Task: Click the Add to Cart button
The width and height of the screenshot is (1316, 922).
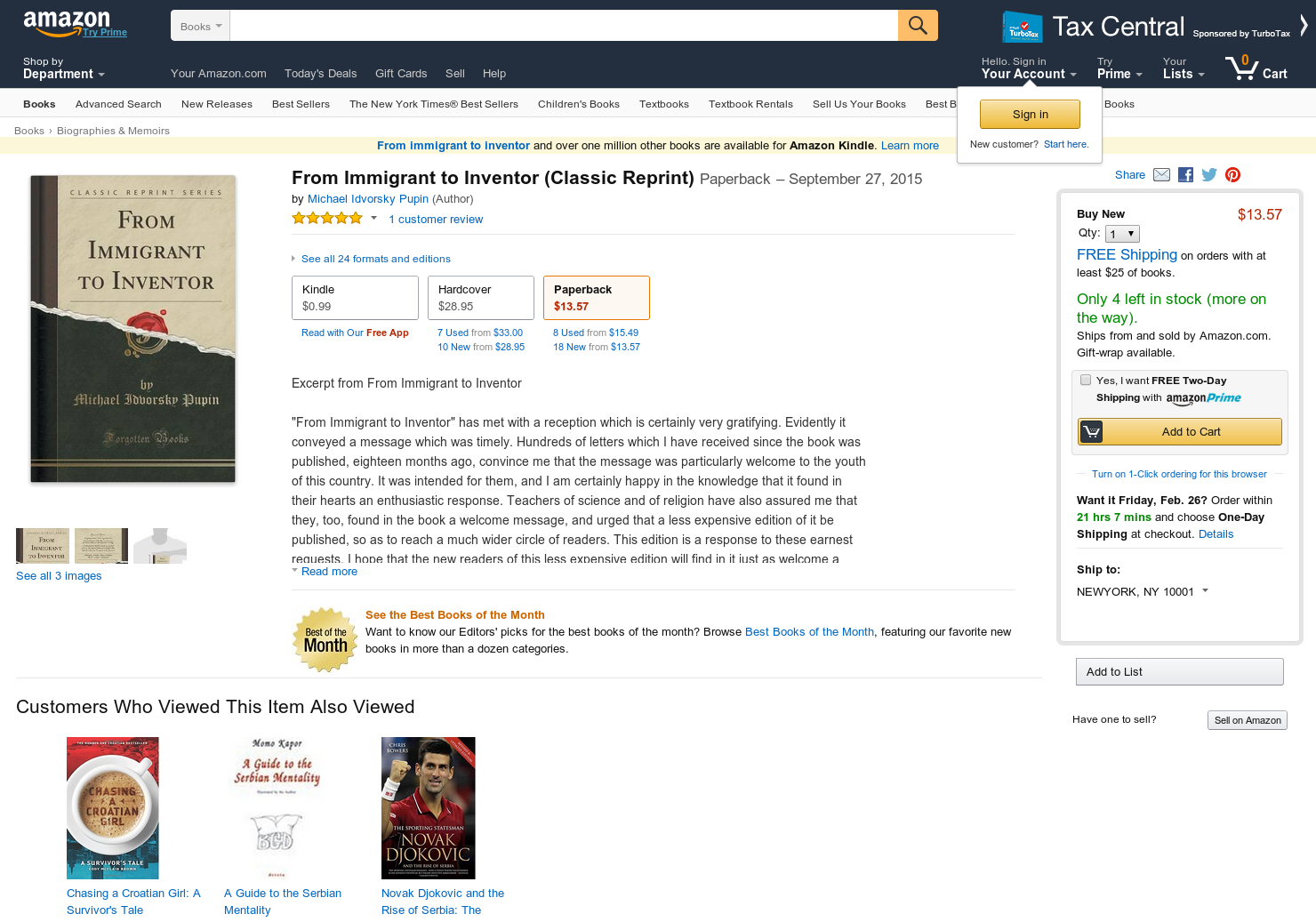Action: pyautogui.click(x=1180, y=431)
